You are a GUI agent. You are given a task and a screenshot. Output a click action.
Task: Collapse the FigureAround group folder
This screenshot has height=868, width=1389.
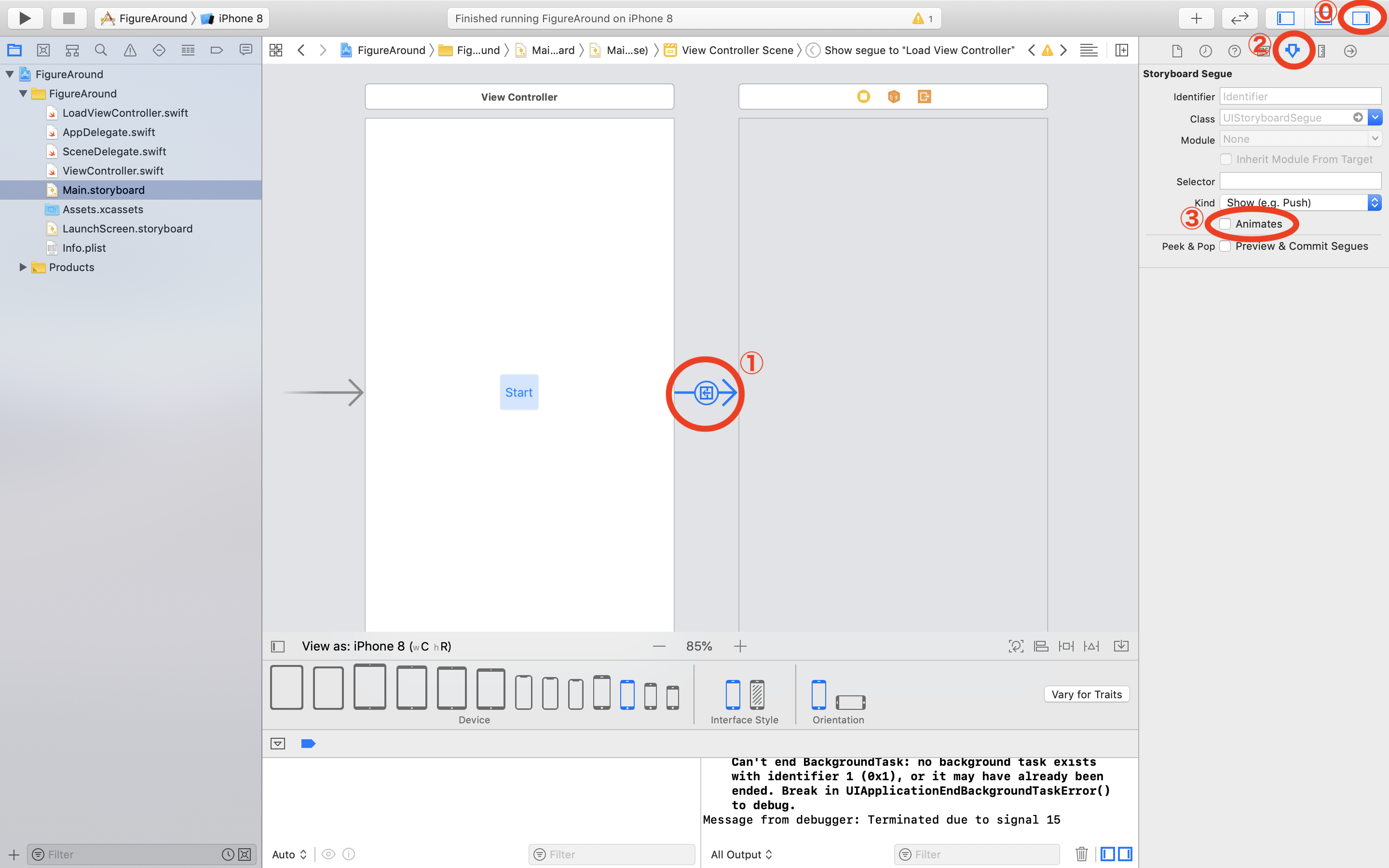point(24,94)
